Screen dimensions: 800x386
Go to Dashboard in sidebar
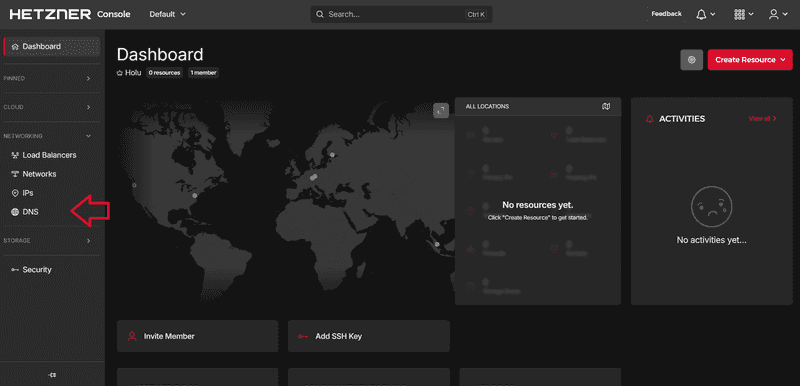coord(52,46)
